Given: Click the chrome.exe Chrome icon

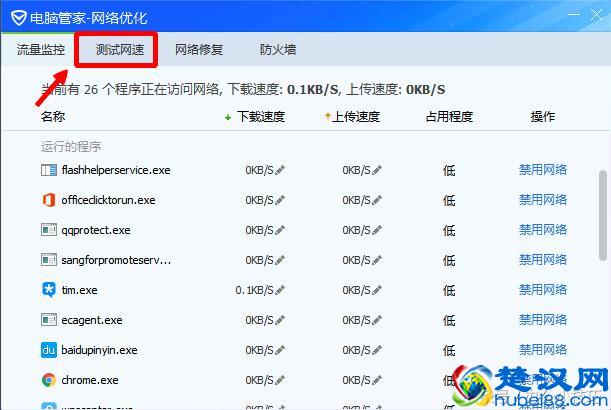Looking at the screenshot, I should [49, 380].
